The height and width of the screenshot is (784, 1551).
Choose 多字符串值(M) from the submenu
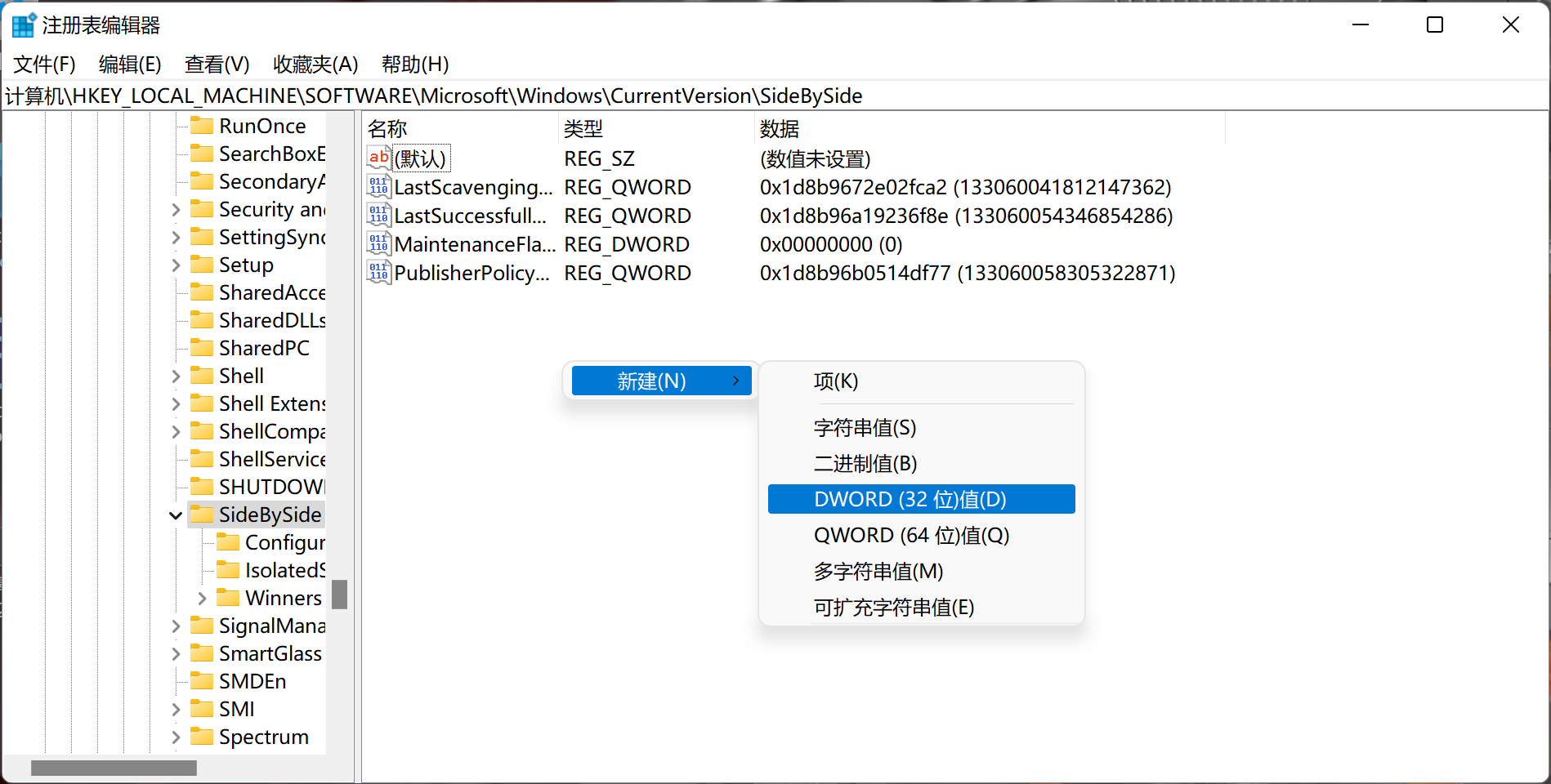tap(921, 571)
